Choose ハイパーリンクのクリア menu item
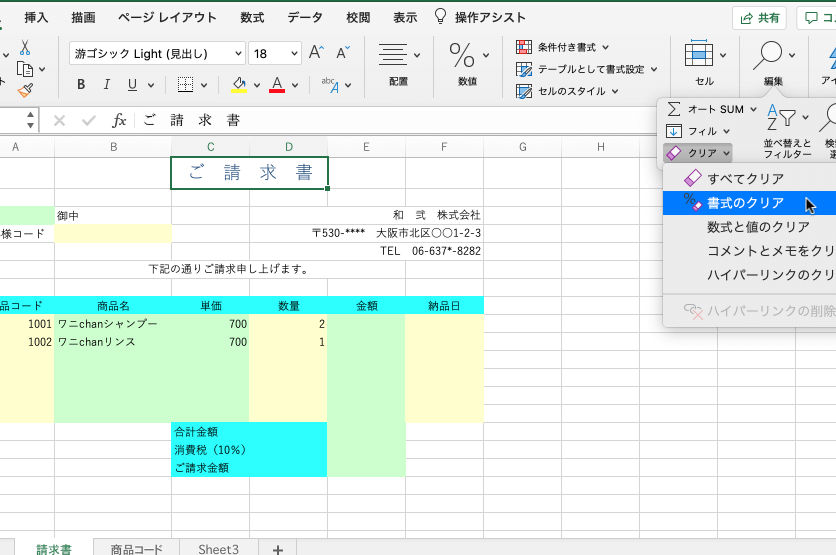This screenshot has height=555, width=836. 749,275
